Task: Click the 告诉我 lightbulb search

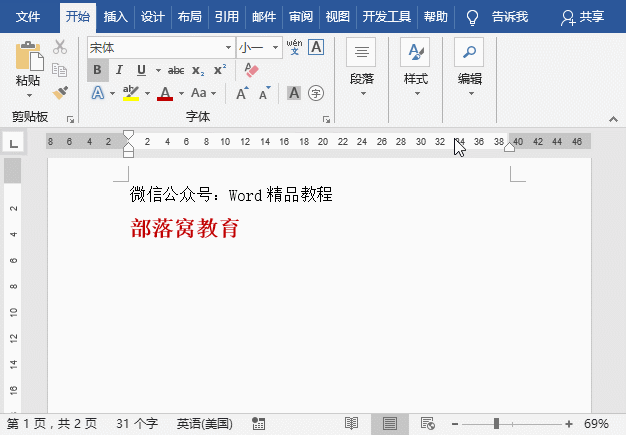Action: click(497, 17)
